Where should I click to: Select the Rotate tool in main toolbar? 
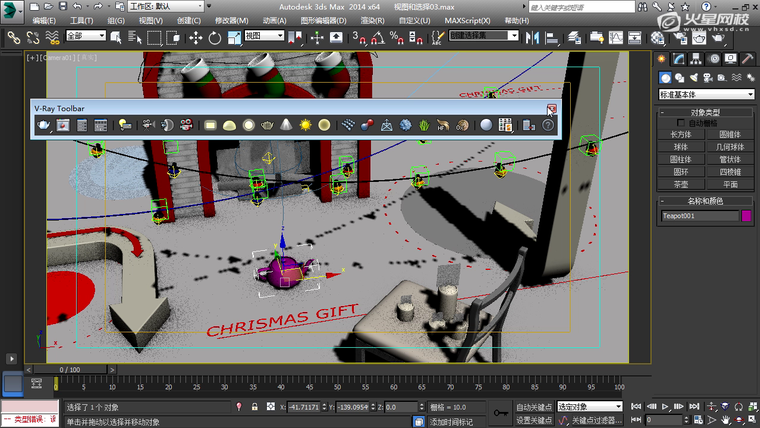(x=214, y=38)
